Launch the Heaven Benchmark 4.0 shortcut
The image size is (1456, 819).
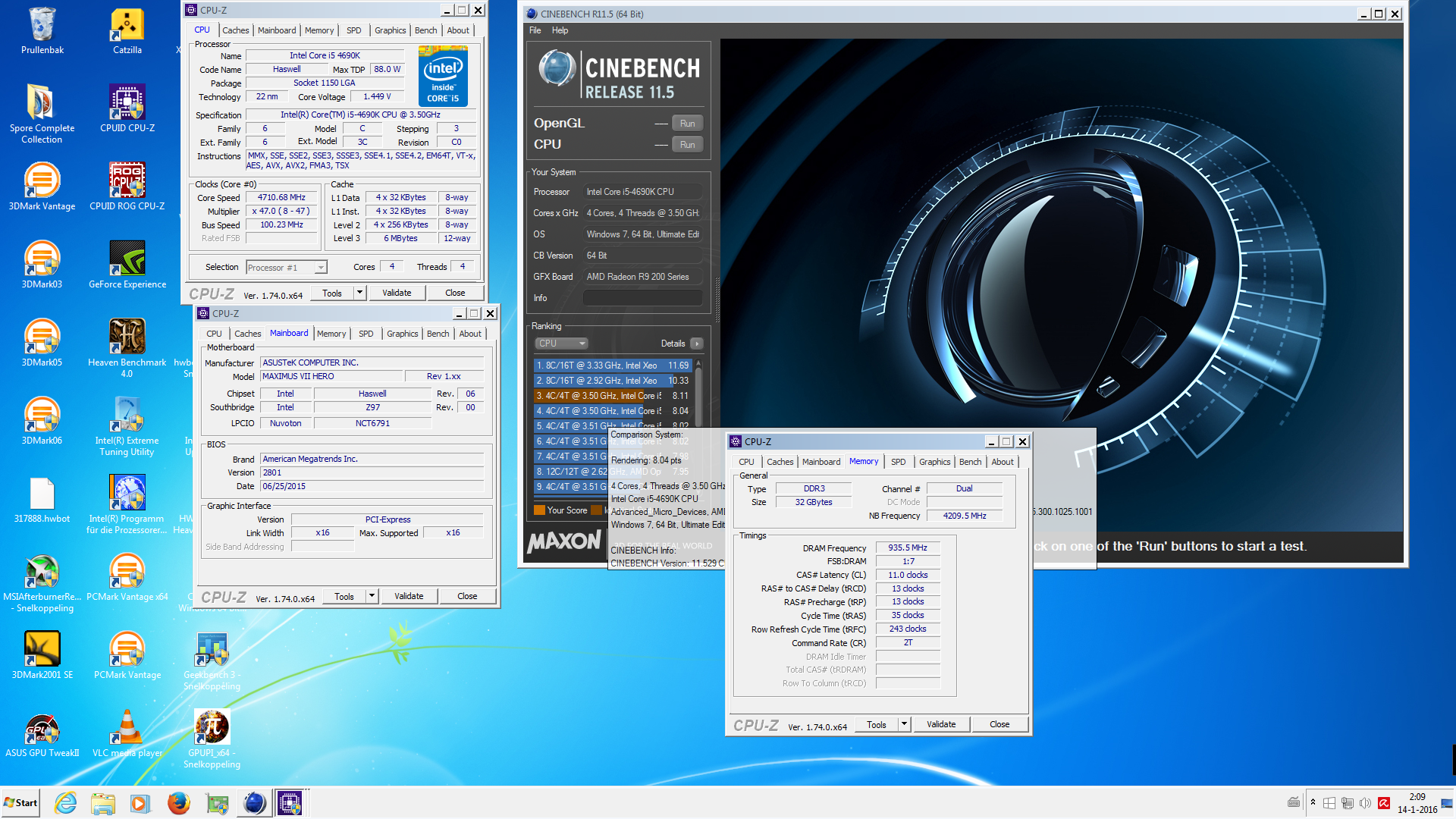click(127, 347)
